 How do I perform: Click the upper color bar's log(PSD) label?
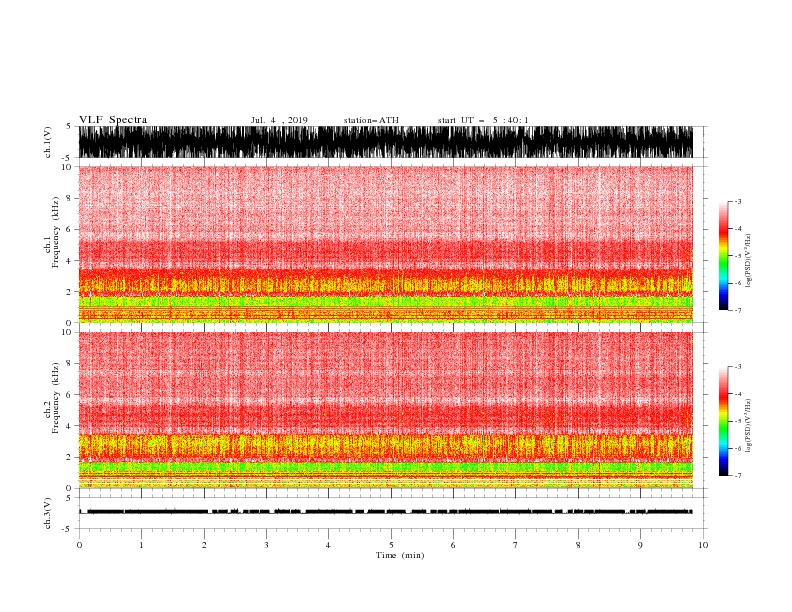[749, 261]
